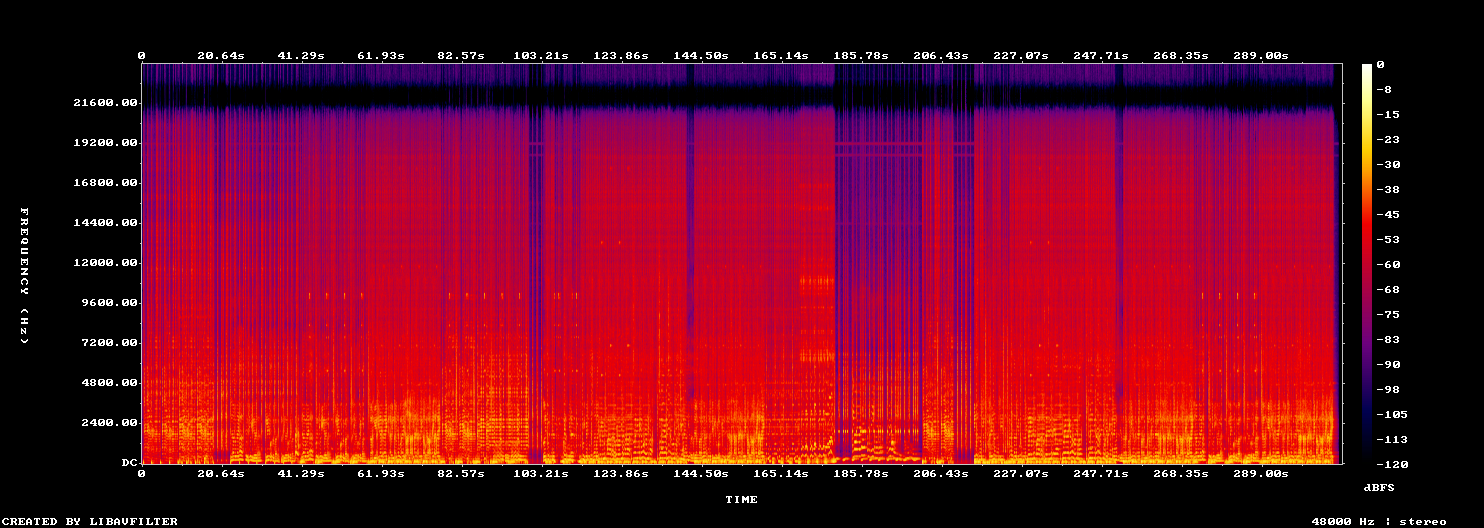This screenshot has height=528, width=1484.
Task: Click the 289.00s label on bottom time axis
Action: pyautogui.click(x=1260, y=472)
